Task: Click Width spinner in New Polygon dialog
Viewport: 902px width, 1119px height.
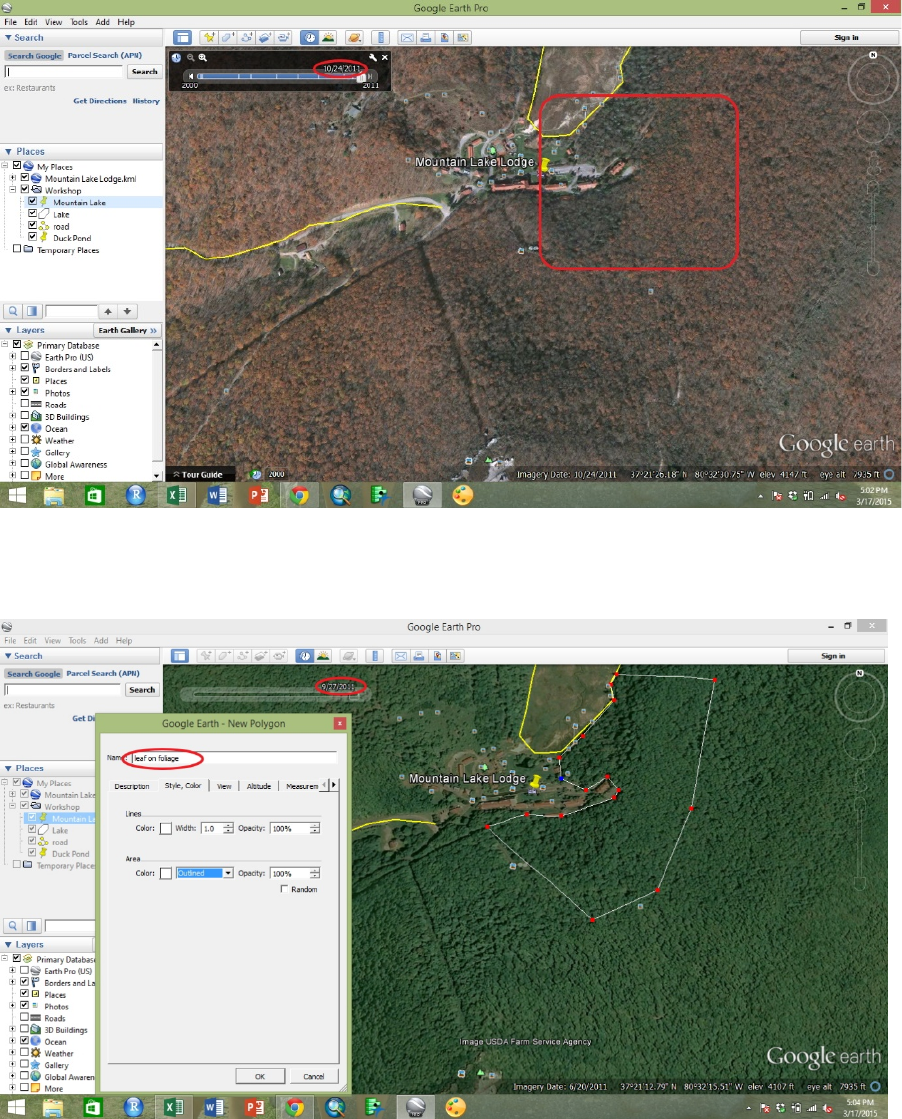Action: click(228, 828)
